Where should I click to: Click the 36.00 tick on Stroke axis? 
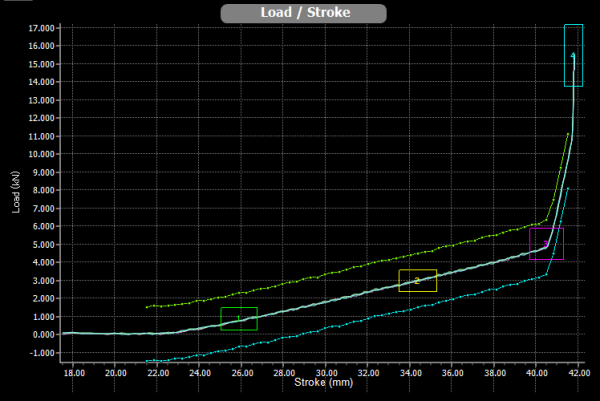451,372
